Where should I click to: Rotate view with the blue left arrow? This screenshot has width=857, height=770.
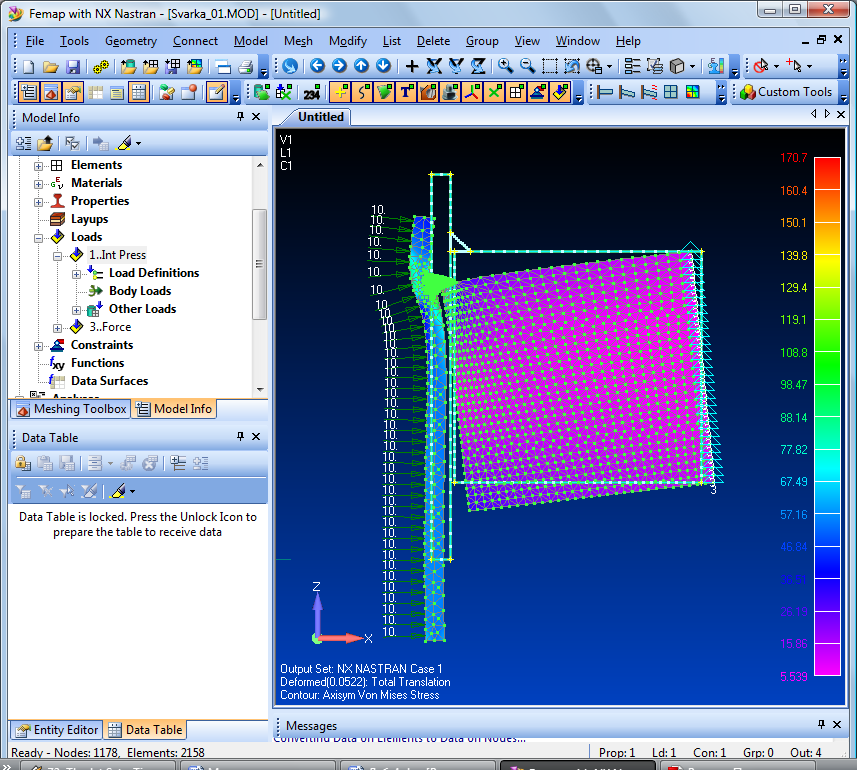(317, 66)
